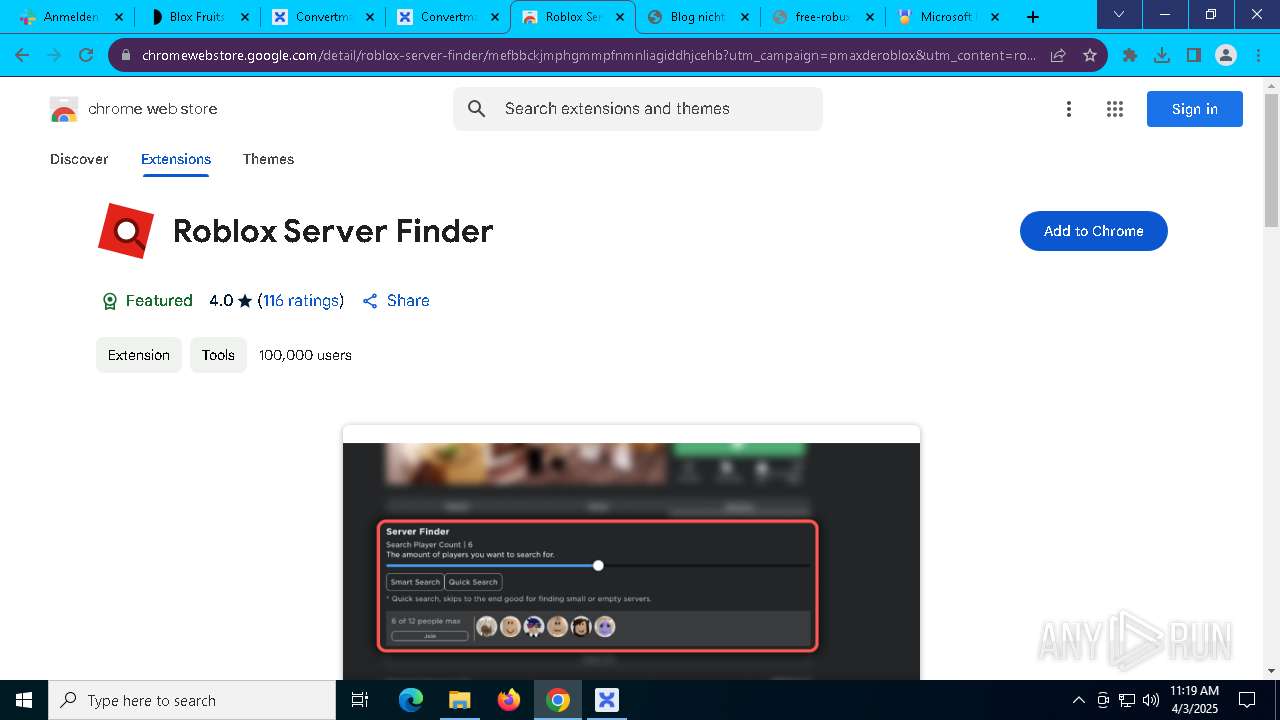Close the Microsoft tab
The width and height of the screenshot is (1280, 720).
point(994,17)
